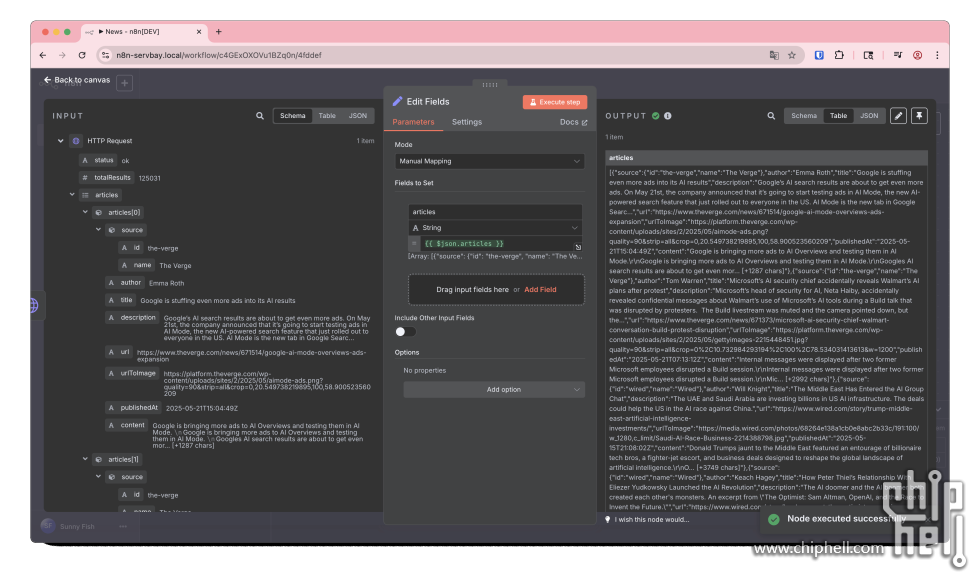Search the input panel
Viewport: 980px width, 583px height.
tap(260, 116)
